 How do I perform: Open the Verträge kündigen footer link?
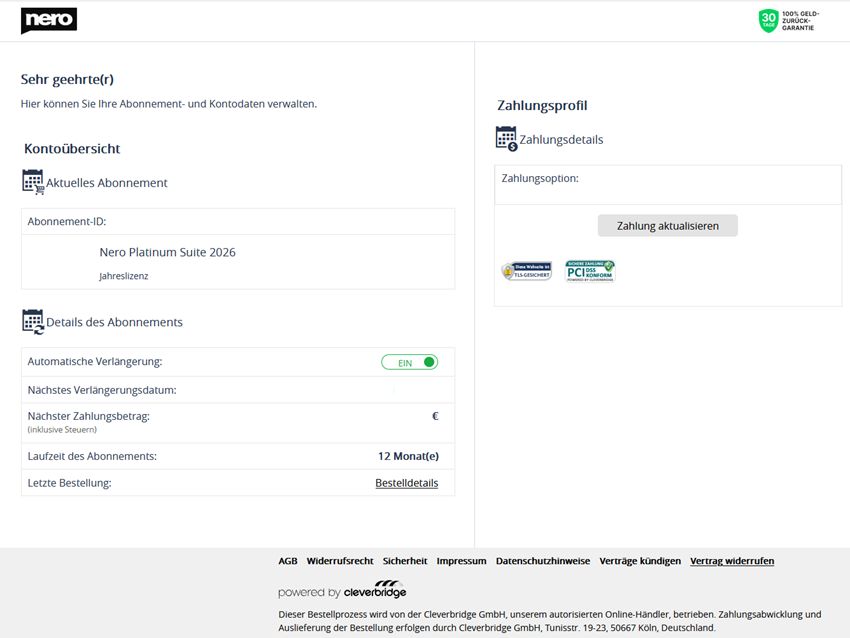(x=640, y=561)
